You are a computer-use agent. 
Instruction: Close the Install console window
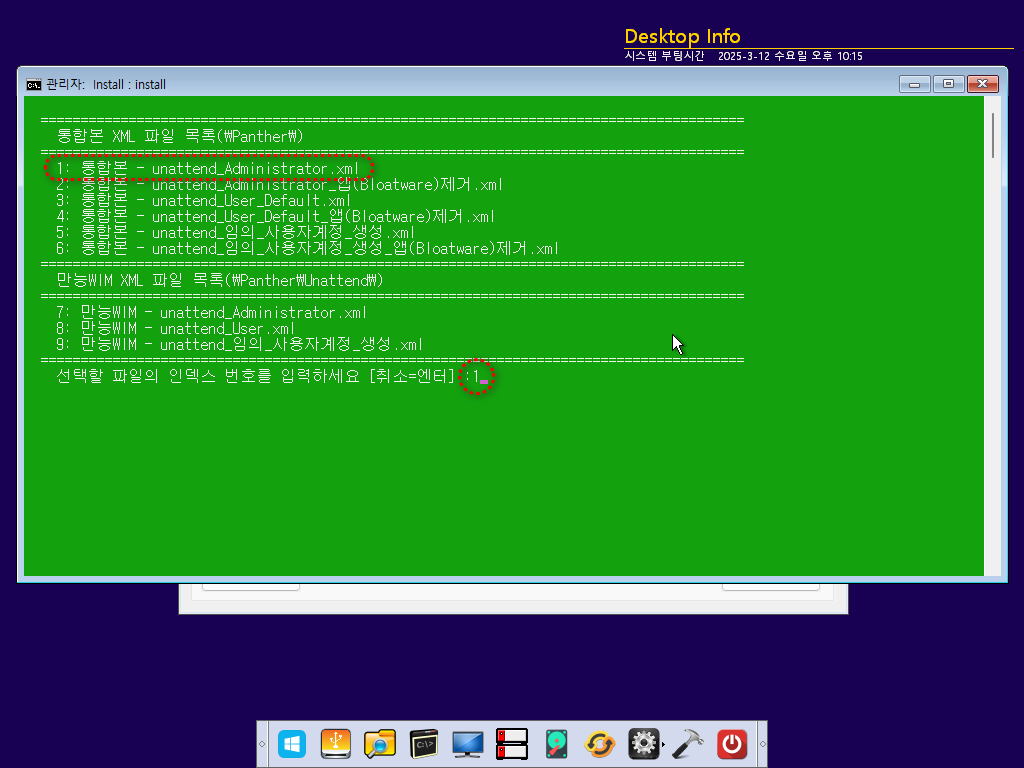point(982,84)
